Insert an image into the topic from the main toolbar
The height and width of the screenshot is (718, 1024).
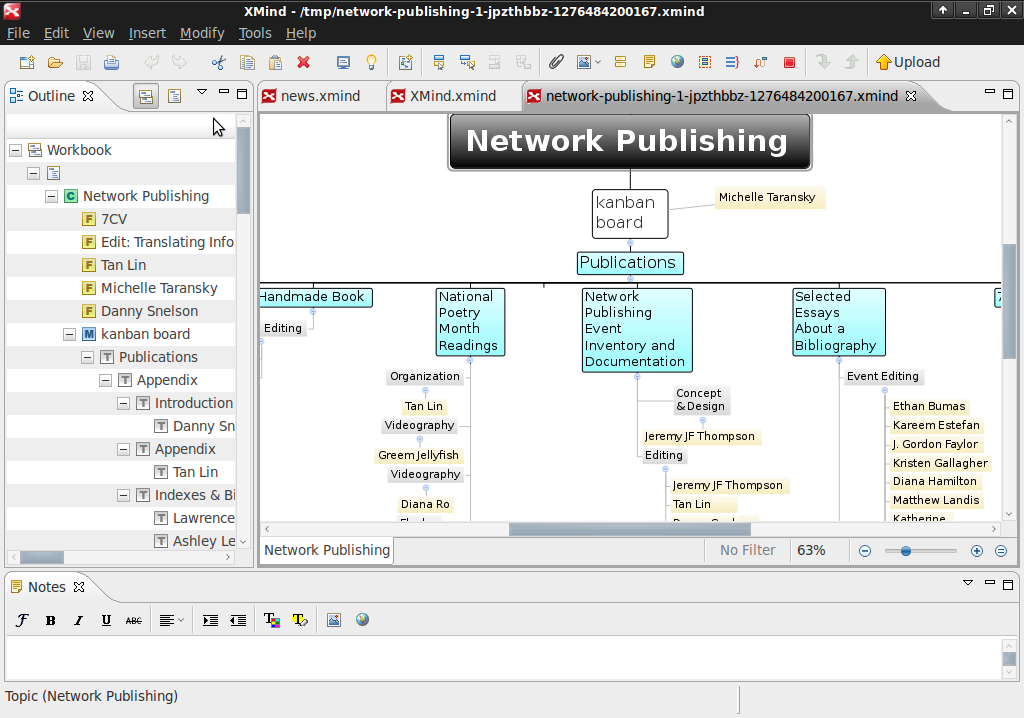tap(584, 62)
